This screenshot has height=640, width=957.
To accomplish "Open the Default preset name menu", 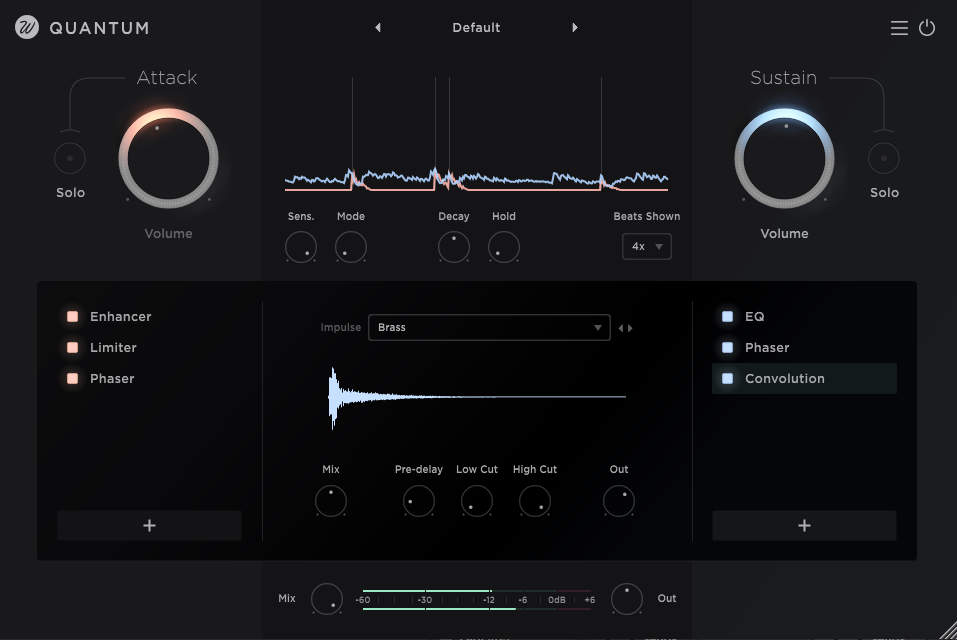I will [476, 28].
